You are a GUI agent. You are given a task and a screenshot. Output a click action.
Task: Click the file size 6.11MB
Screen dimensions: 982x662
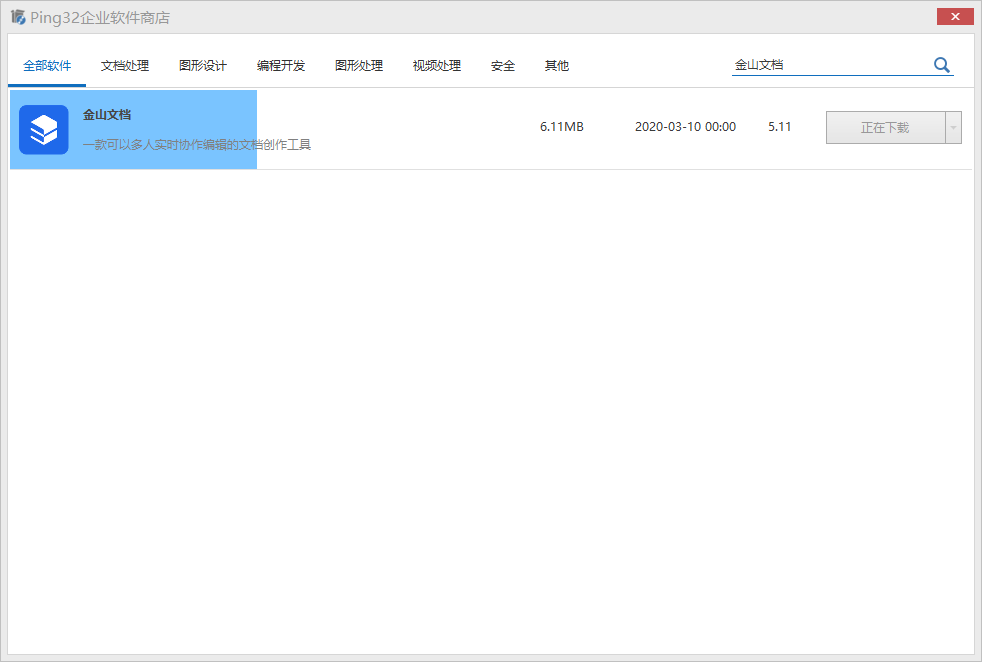point(562,127)
